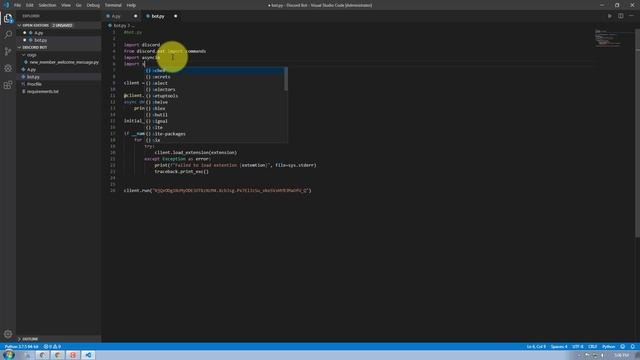Viewport: 640px width, 360px height.
Task: Click unsaved dot on A.py tab
Action: [136, 16]
